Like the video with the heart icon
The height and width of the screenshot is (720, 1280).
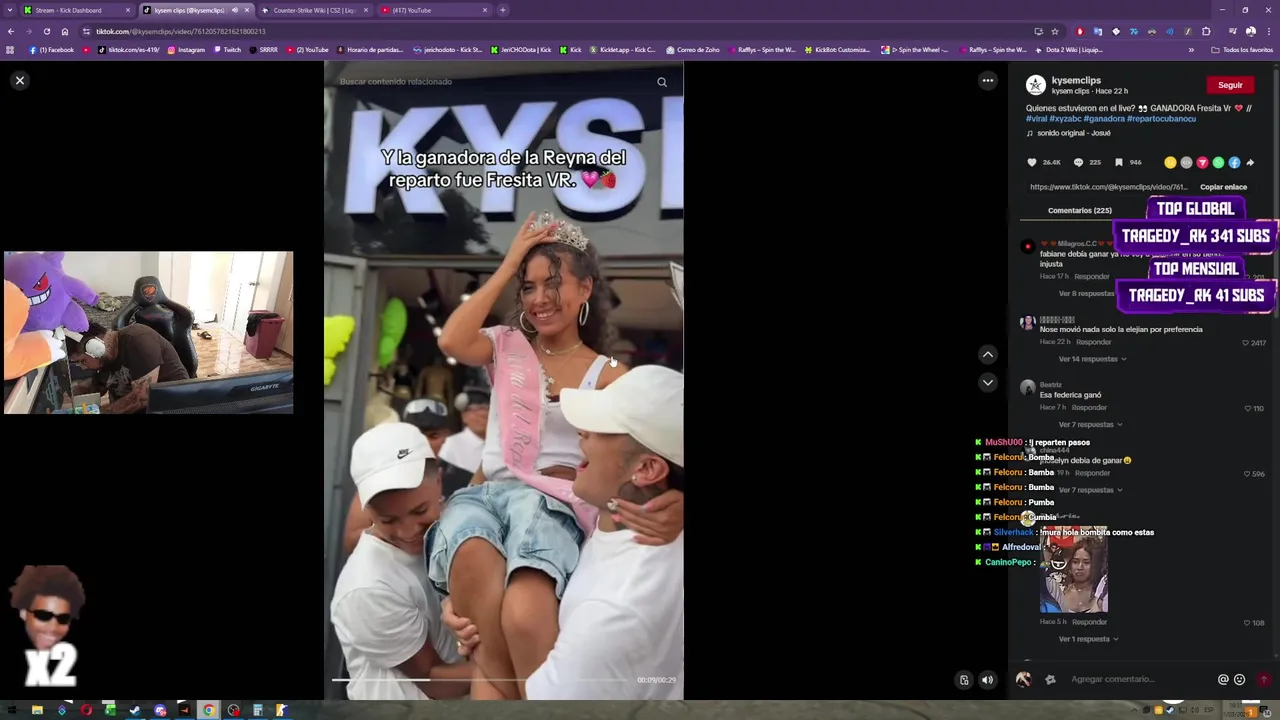[1032, 162]
